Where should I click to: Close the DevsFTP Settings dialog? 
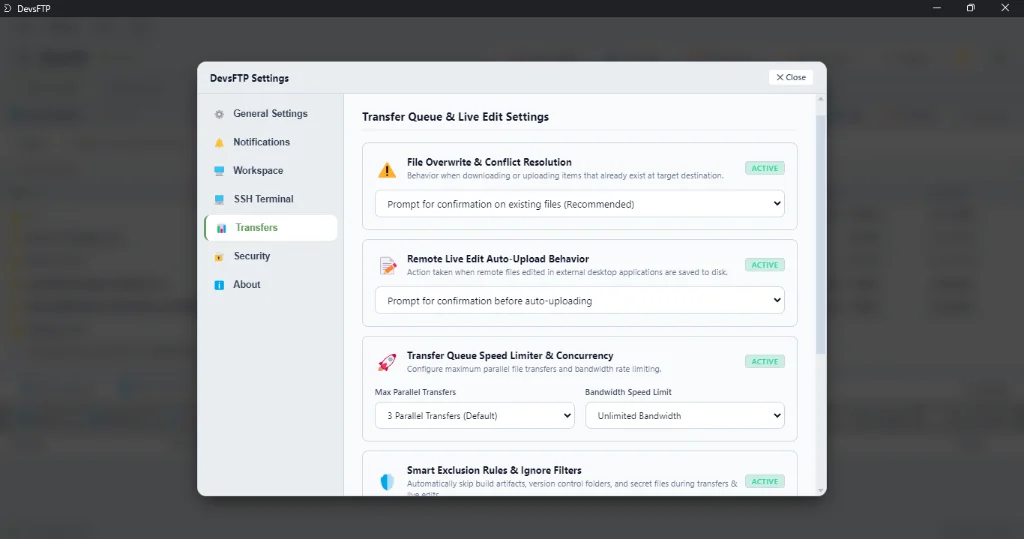point(791,77)
